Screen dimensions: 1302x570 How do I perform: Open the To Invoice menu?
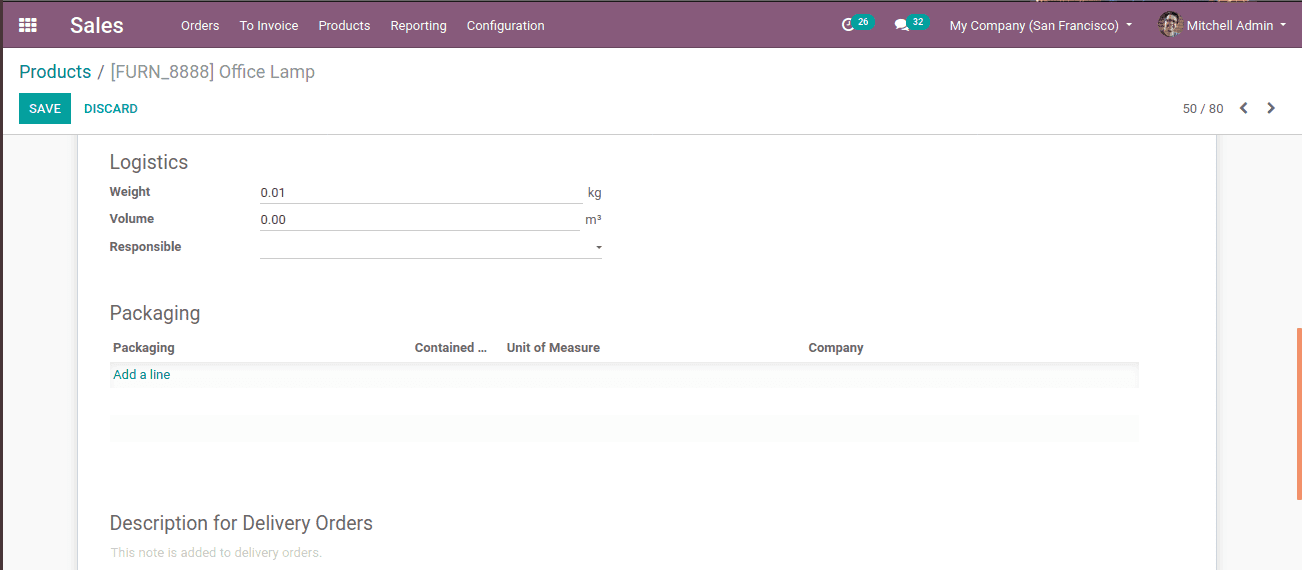point(269,25)
